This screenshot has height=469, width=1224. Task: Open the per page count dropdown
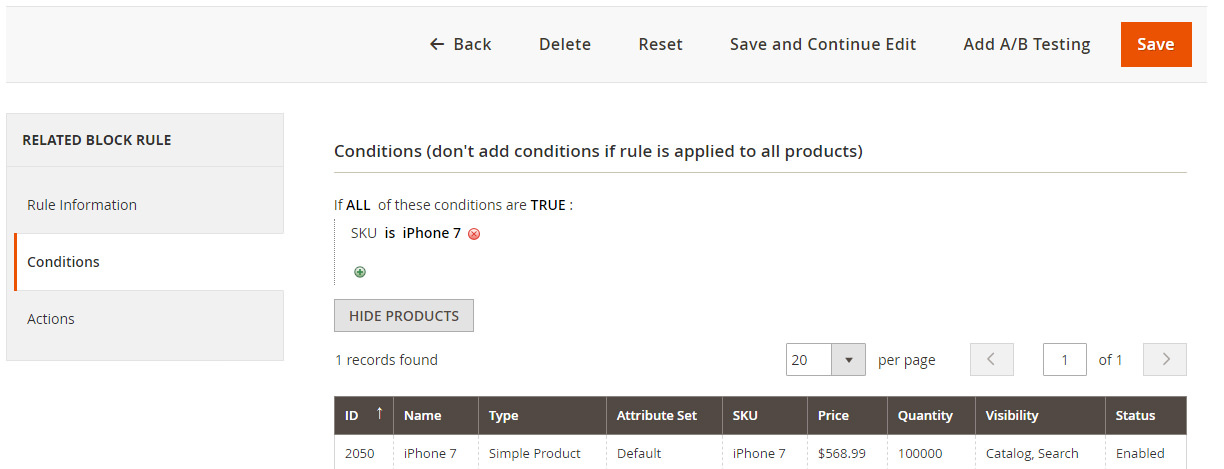click(x=849, y=360)
